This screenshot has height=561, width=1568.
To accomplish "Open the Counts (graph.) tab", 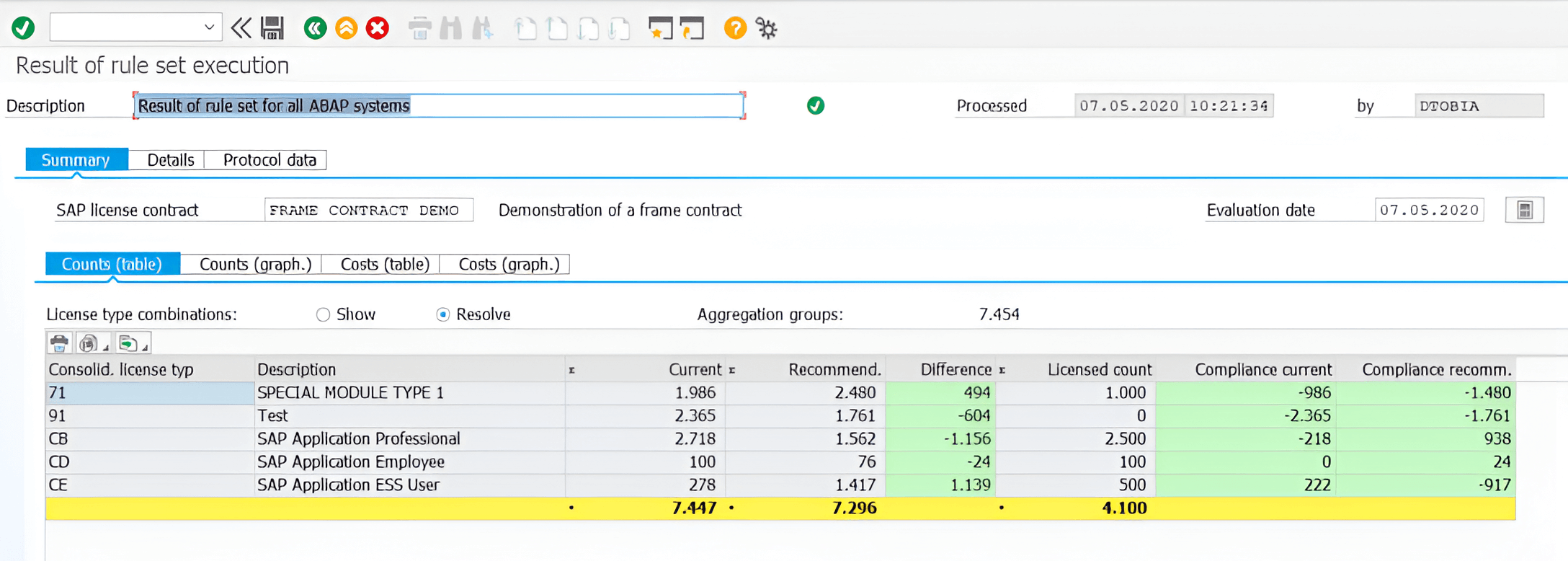I will [255, 265].
